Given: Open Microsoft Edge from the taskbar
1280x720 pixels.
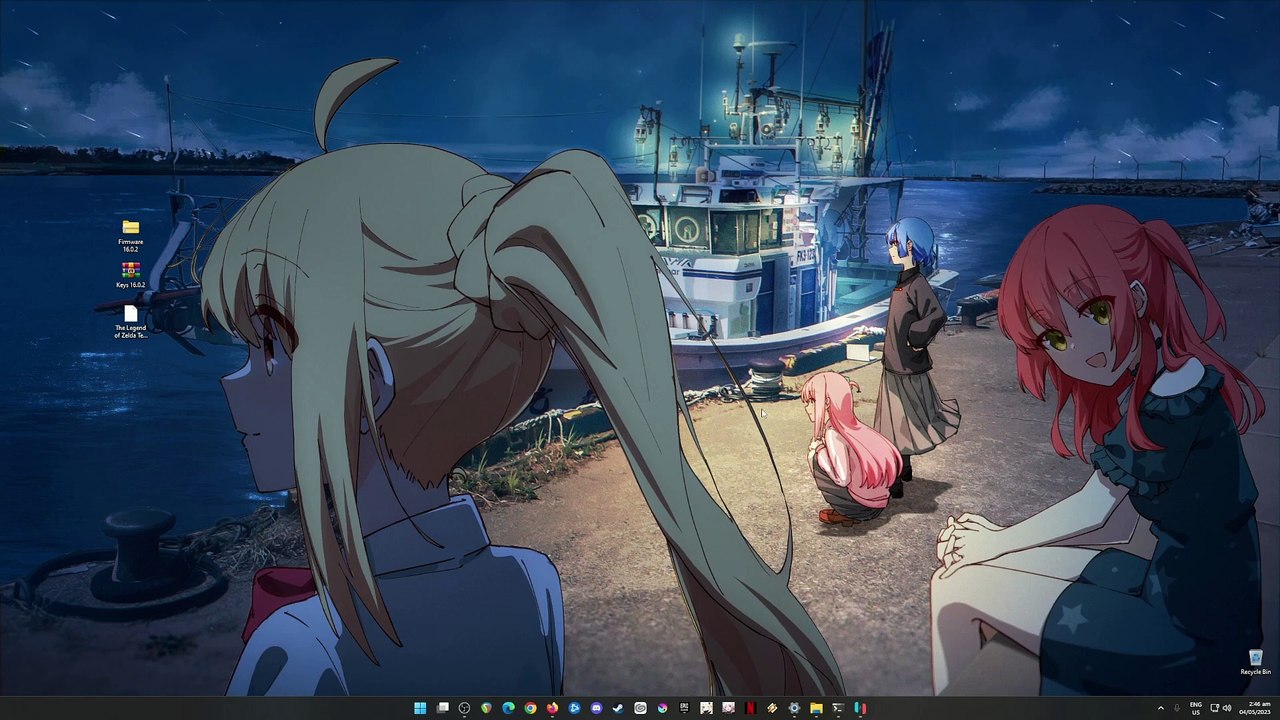Looking at the screenshot, I should click(509, 708).
